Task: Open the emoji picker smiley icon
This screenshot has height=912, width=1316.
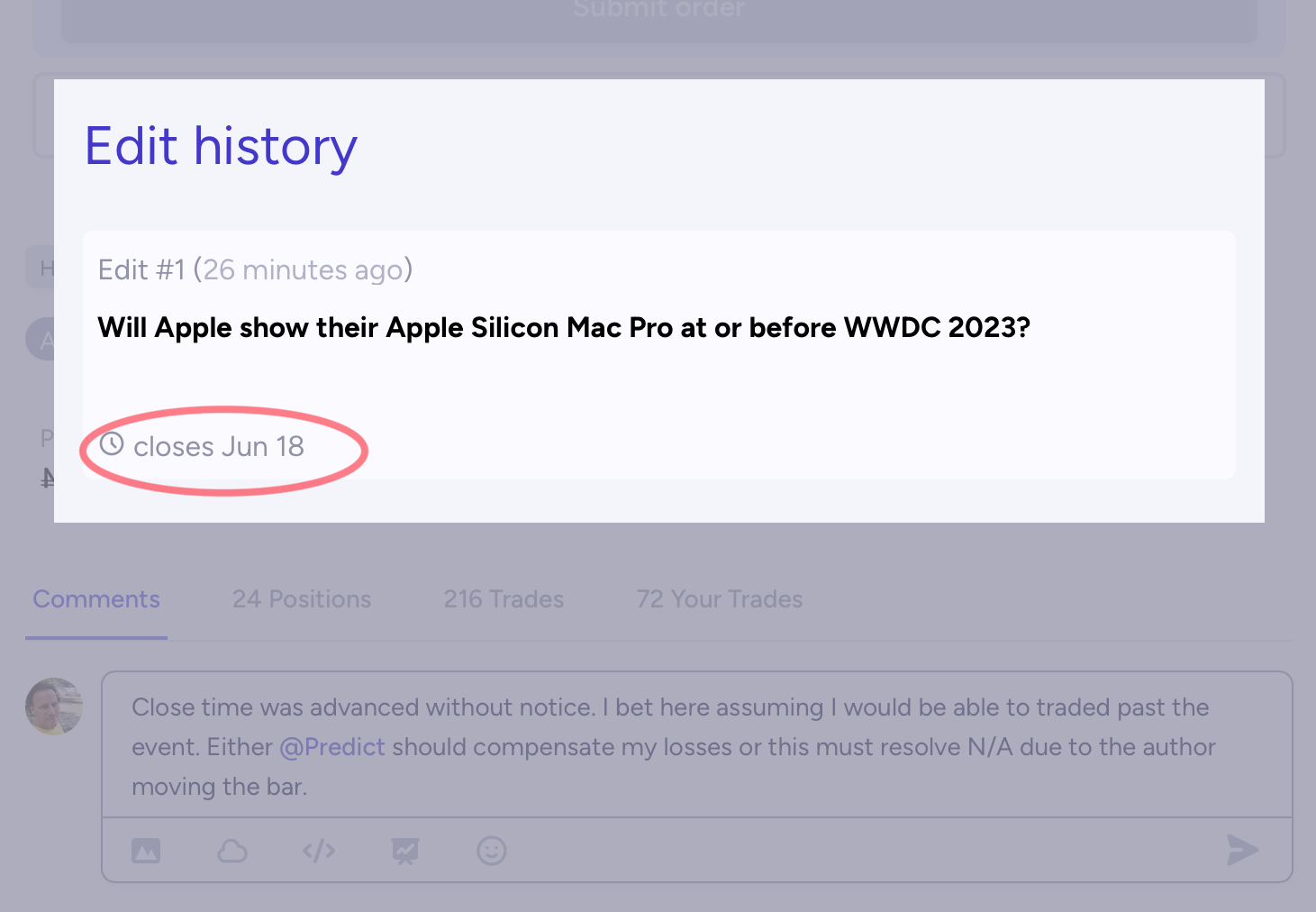Action: point(492,850)
